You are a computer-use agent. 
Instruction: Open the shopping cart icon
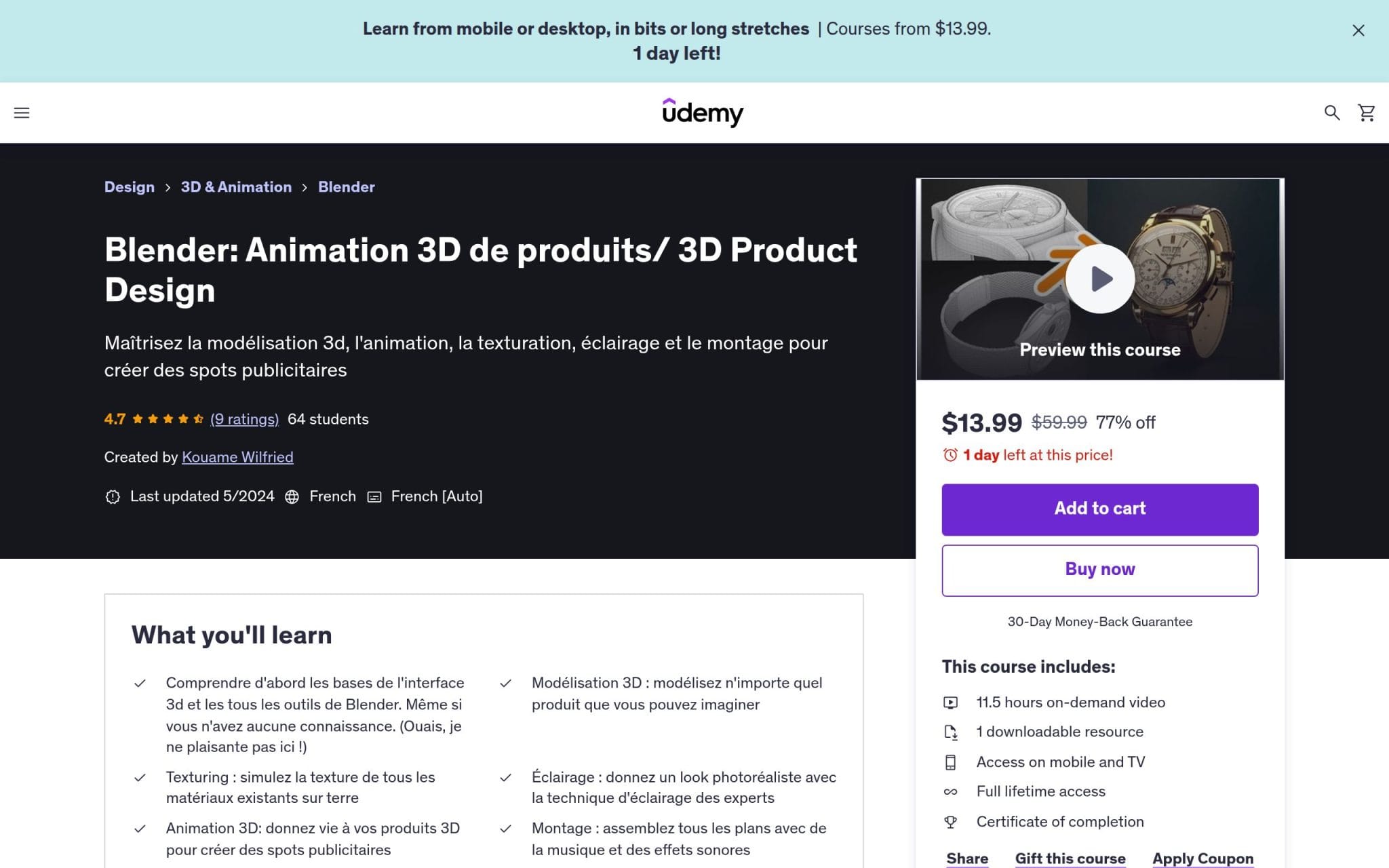(1367, 113)
